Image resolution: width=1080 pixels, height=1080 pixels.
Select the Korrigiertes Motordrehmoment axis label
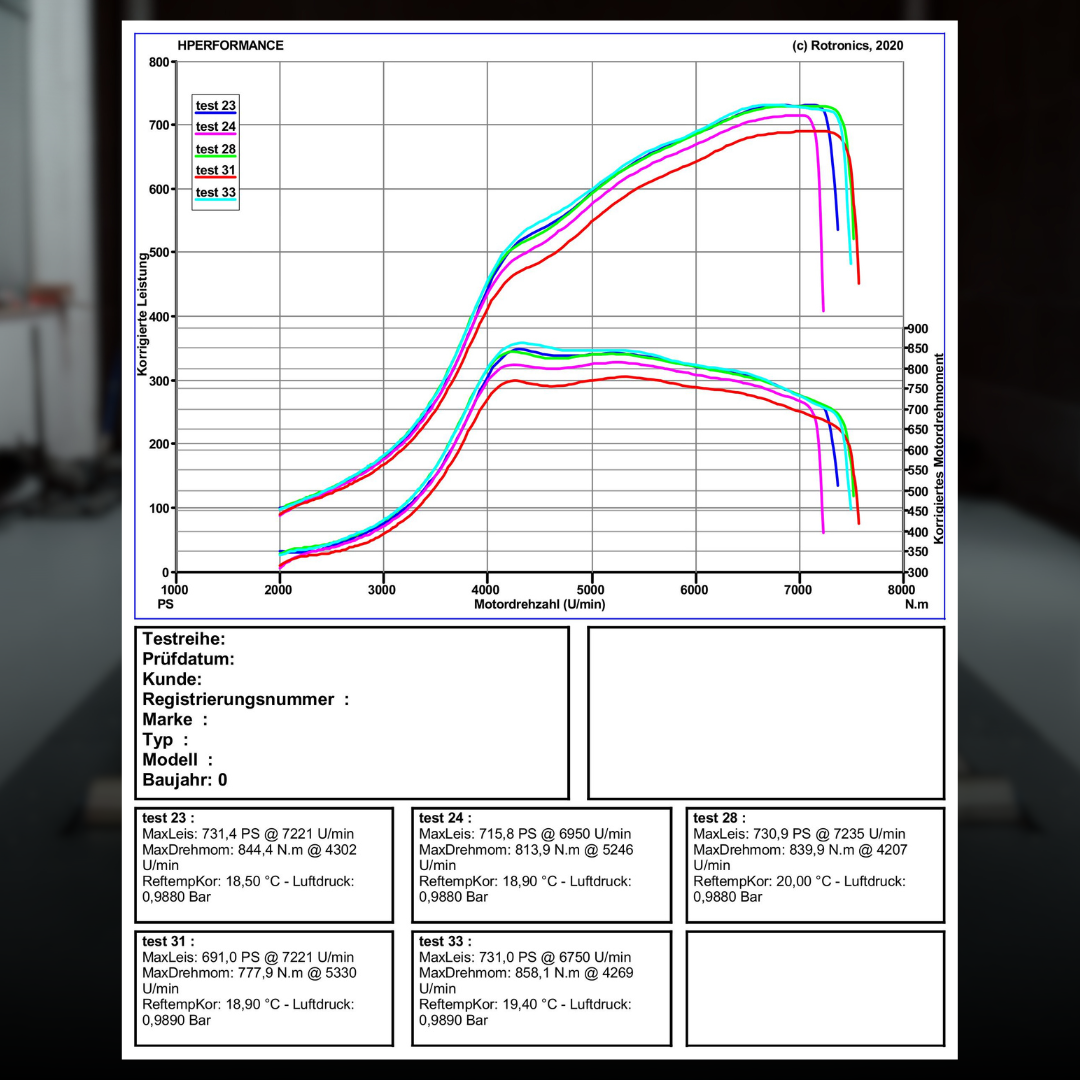pos(939,448)
